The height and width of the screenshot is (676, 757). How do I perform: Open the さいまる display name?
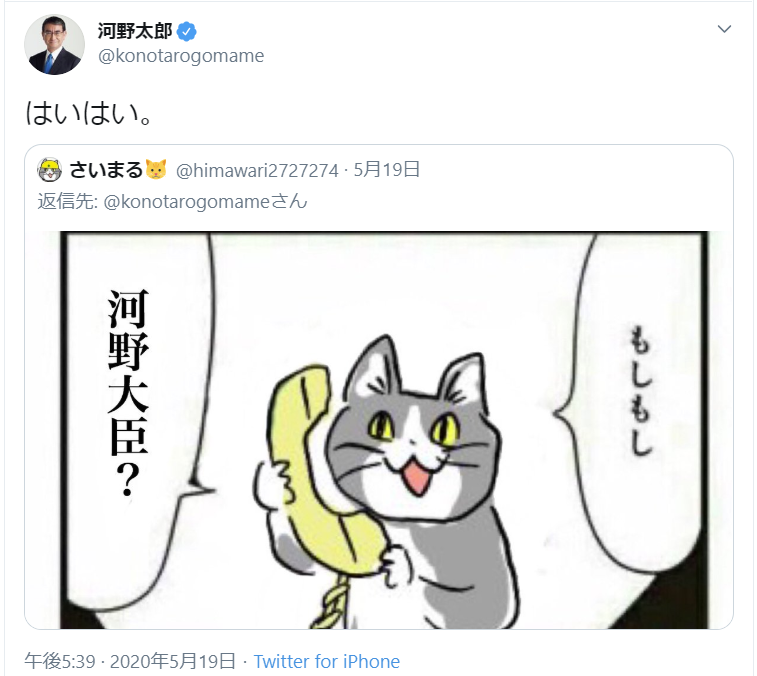106,170
